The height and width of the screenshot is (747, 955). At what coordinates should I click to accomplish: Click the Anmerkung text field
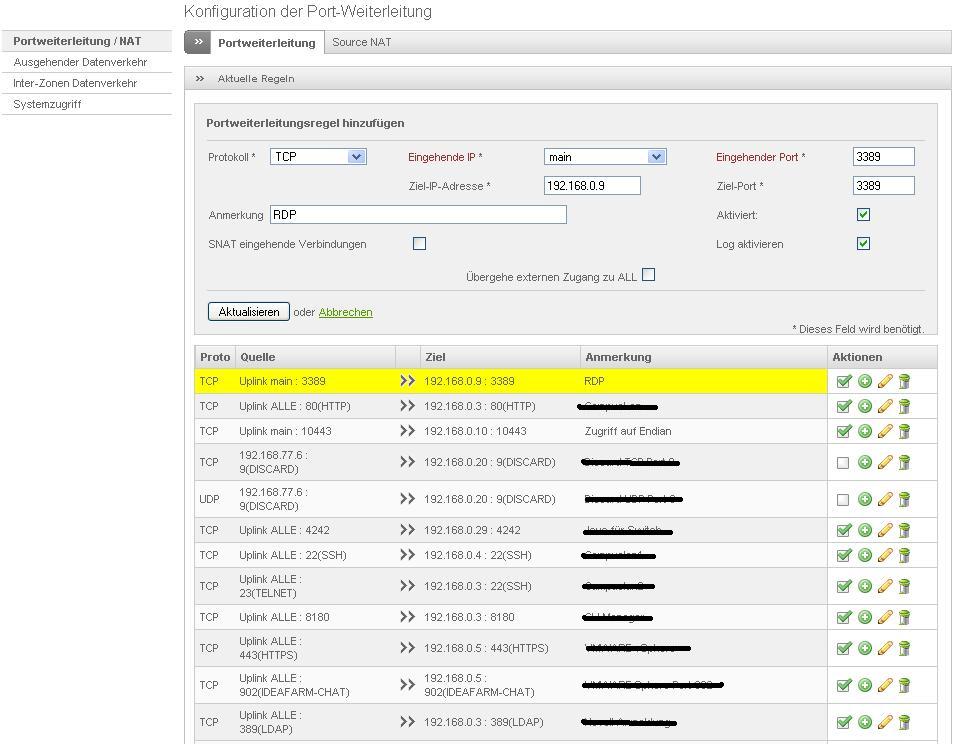click(418, 215)
